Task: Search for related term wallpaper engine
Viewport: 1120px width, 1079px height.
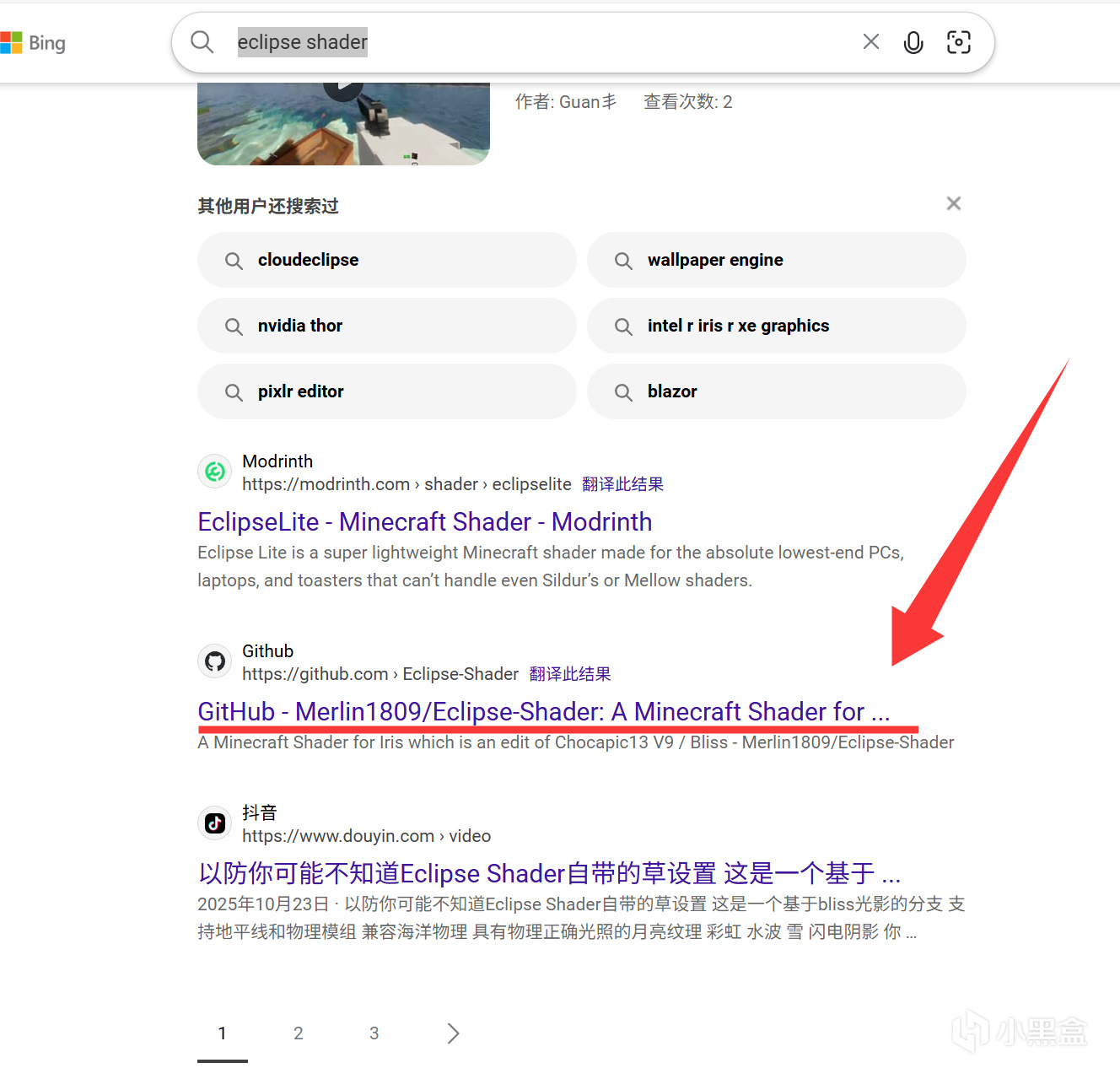Action: tap(777, 260)
